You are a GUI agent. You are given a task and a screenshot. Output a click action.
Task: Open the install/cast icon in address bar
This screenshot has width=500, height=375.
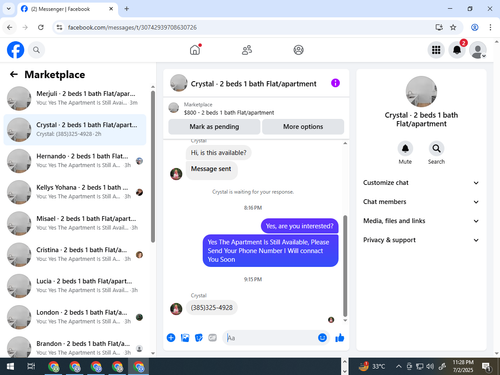[439, 27]
